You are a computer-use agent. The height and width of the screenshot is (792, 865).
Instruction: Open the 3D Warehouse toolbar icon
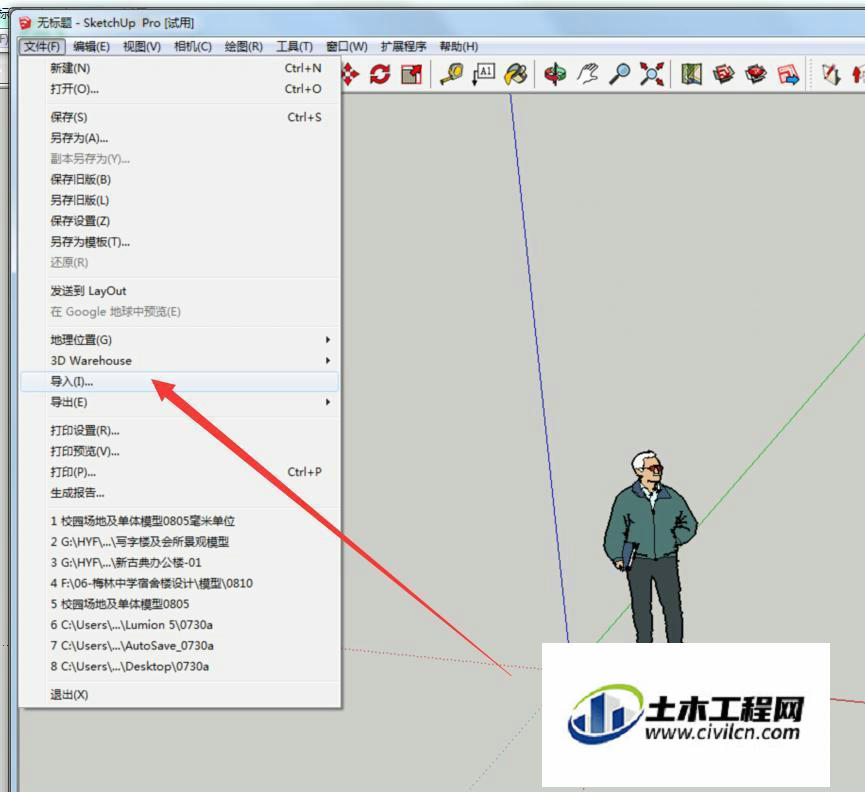pos(723,74)
